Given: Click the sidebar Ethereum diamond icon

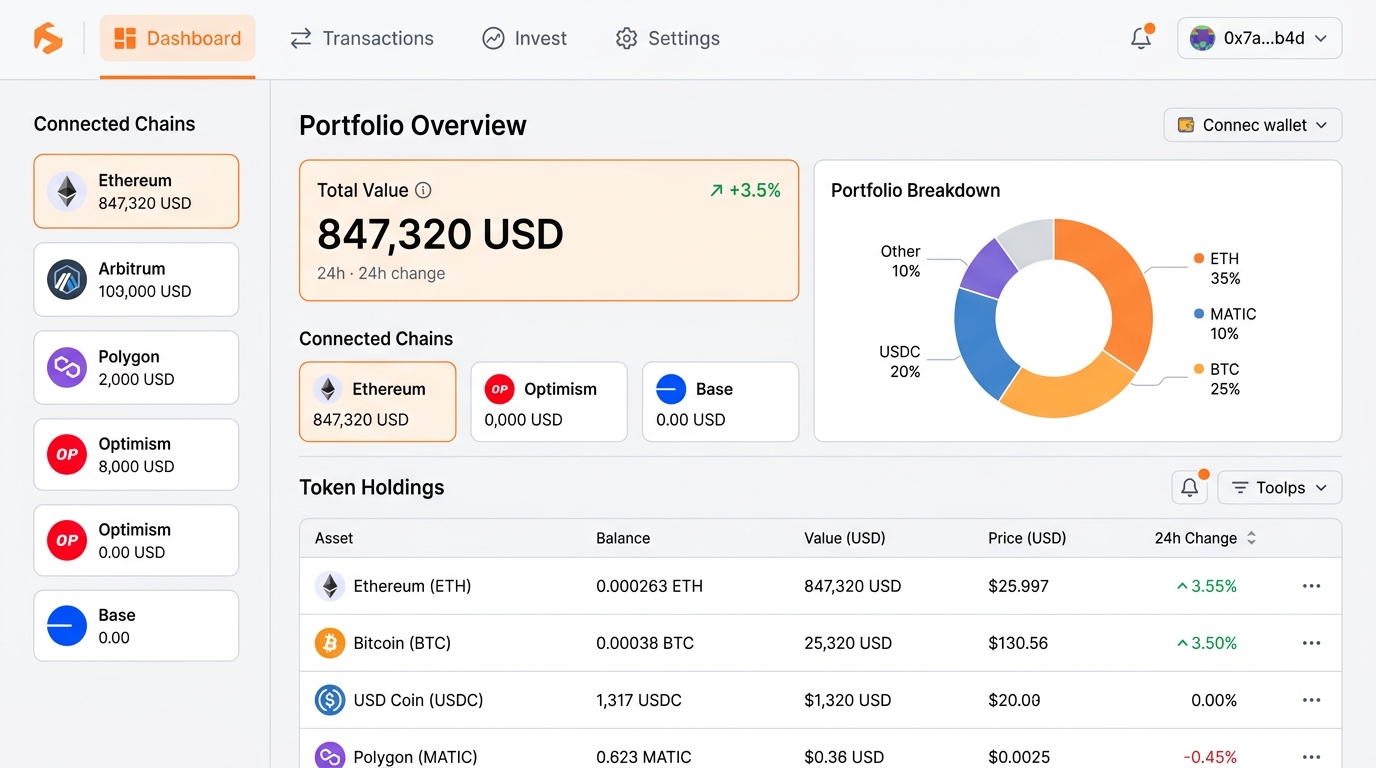Looking at the screenshot, I should tap(67, 191).
